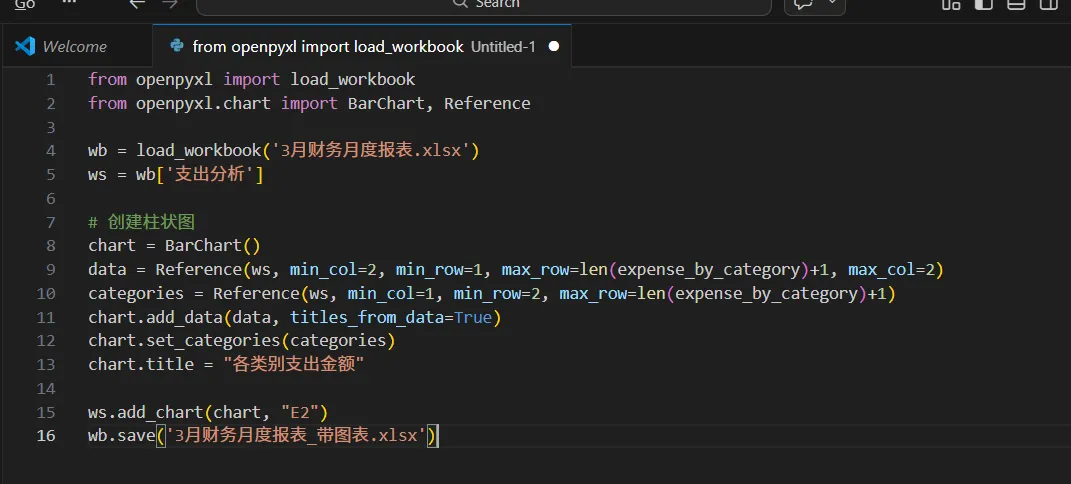Click the VS Code logo on Welcome tab
The height and width of the screenshot is (484, 1071).
click(x=25, y=46)
